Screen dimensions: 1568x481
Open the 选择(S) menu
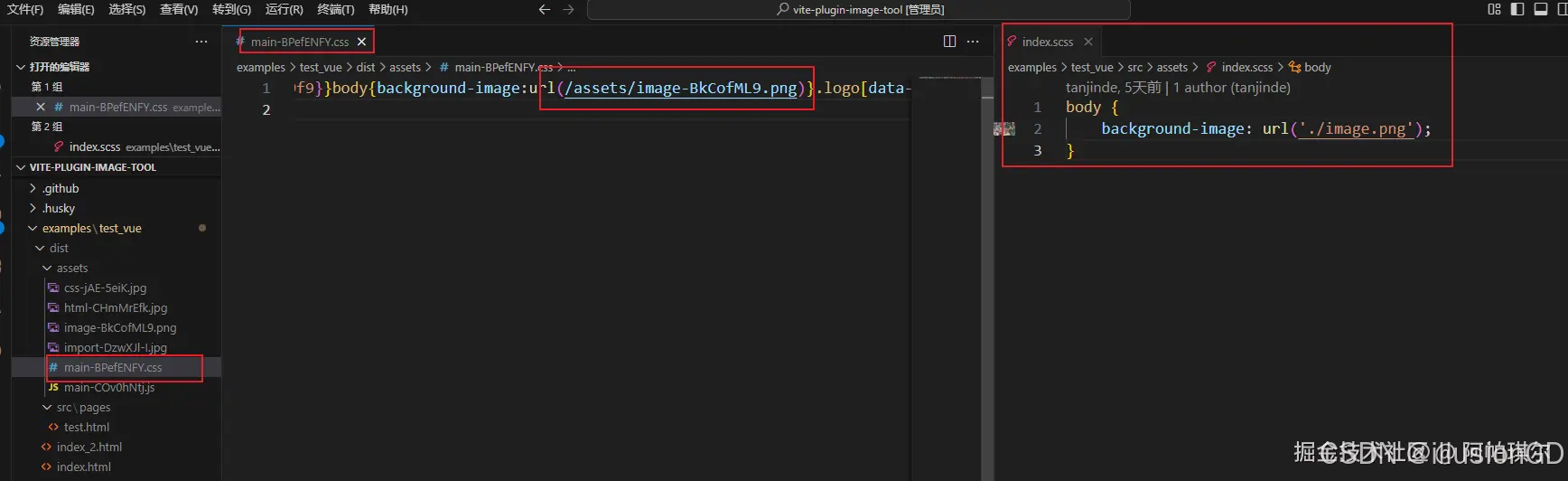126,9
